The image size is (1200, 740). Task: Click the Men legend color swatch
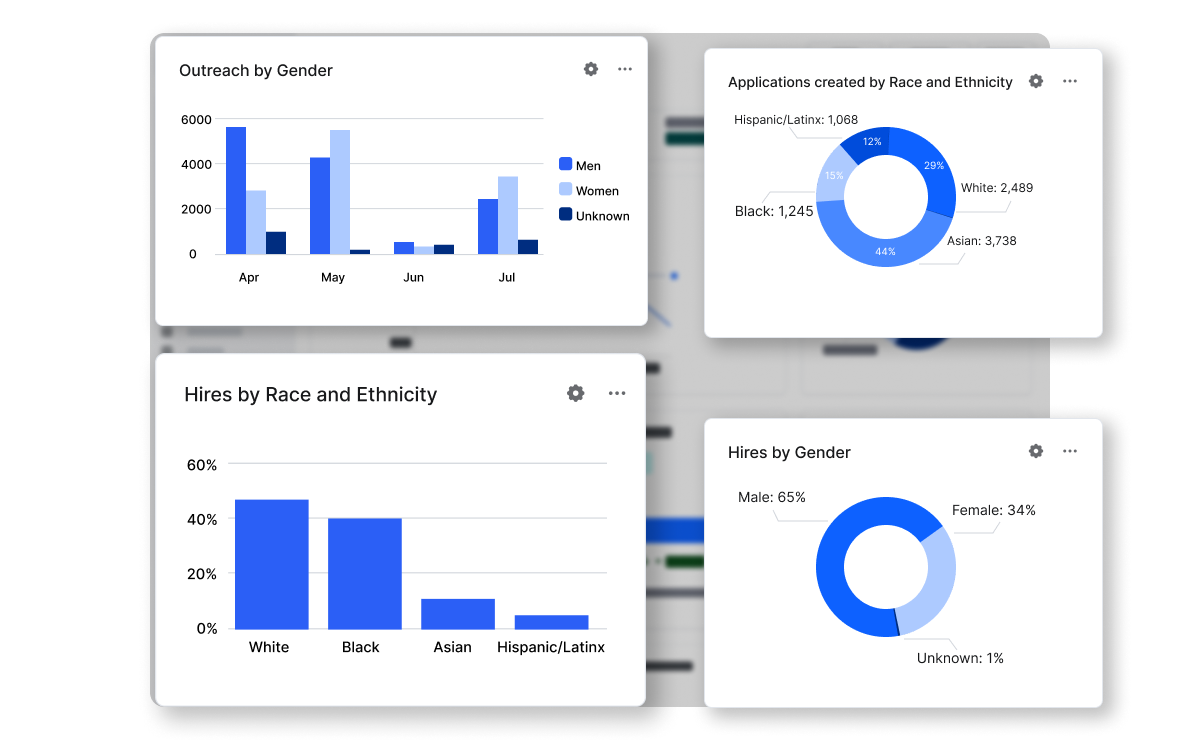pyautogui.click(x=565, y=164)
